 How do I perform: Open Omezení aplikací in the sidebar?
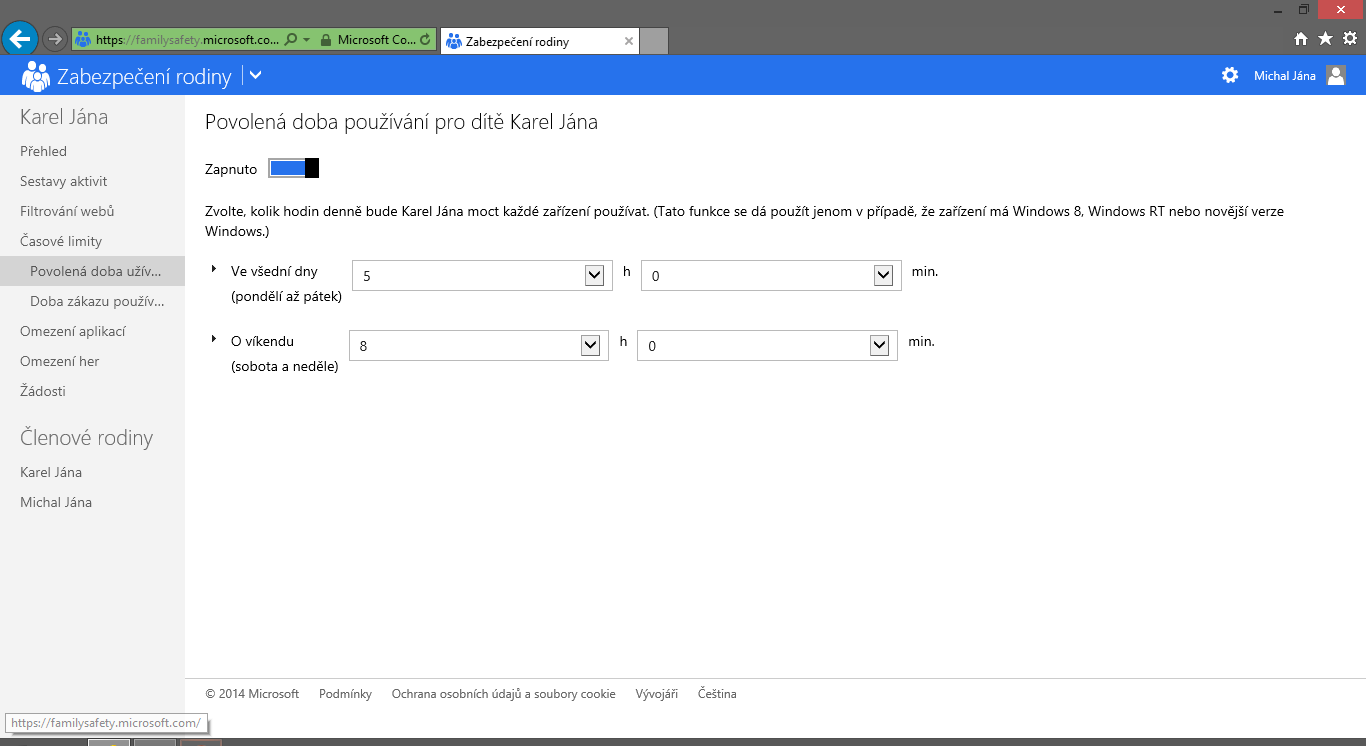coord(73,331)
